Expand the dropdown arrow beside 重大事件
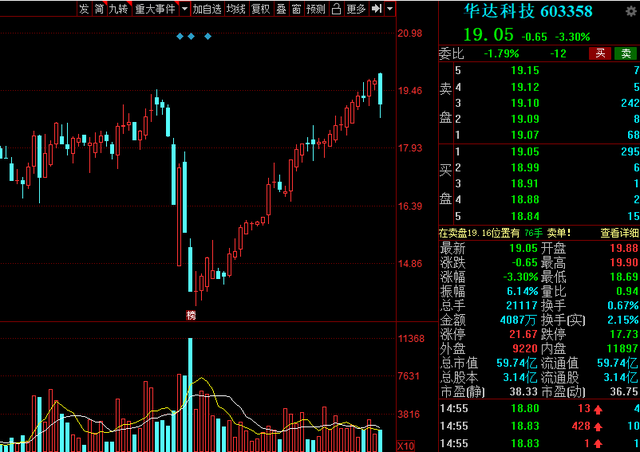This screenshot has height=452, width=640. click(x=184, y=9)
